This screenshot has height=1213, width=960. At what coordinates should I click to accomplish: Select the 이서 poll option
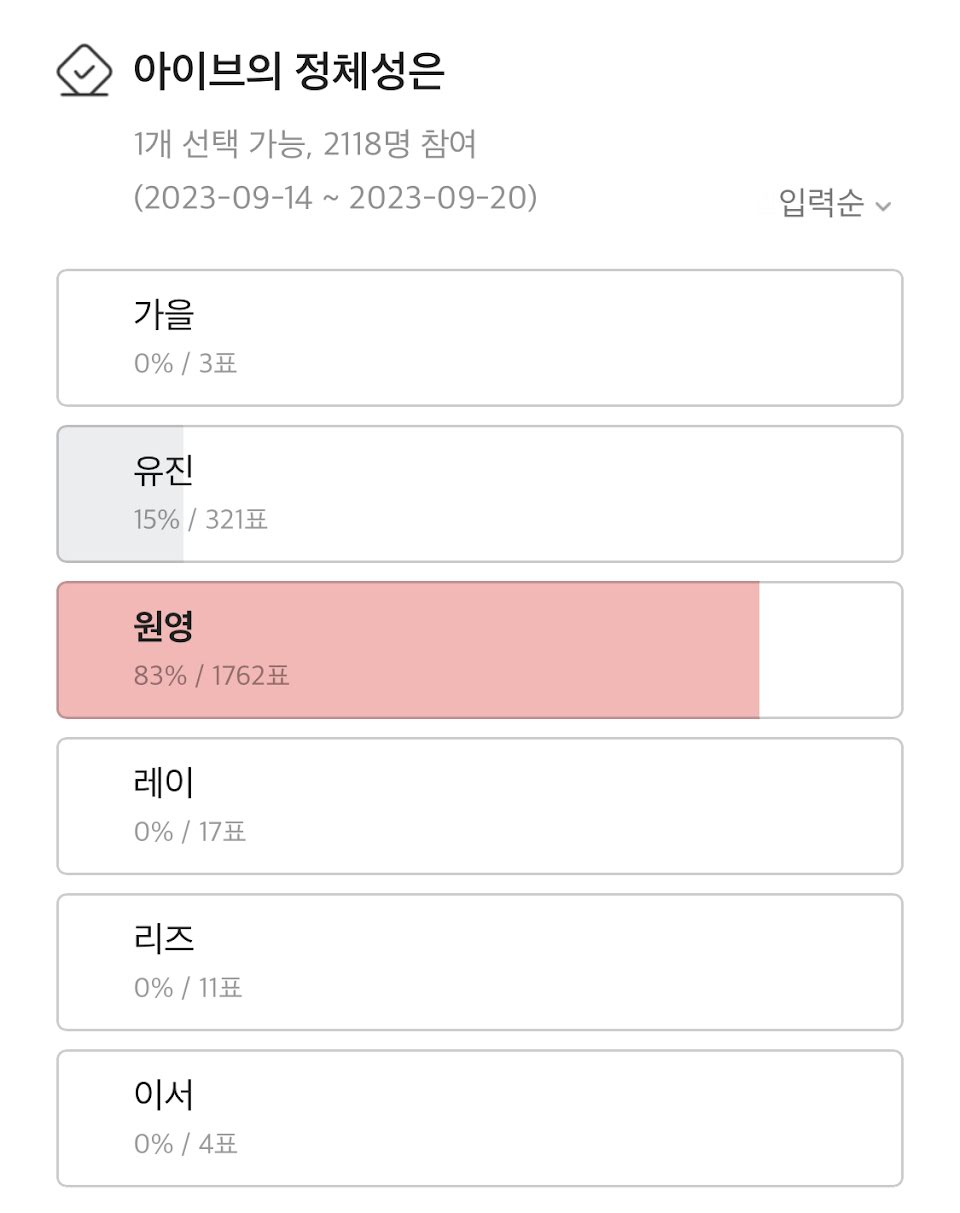point(480,1118)
